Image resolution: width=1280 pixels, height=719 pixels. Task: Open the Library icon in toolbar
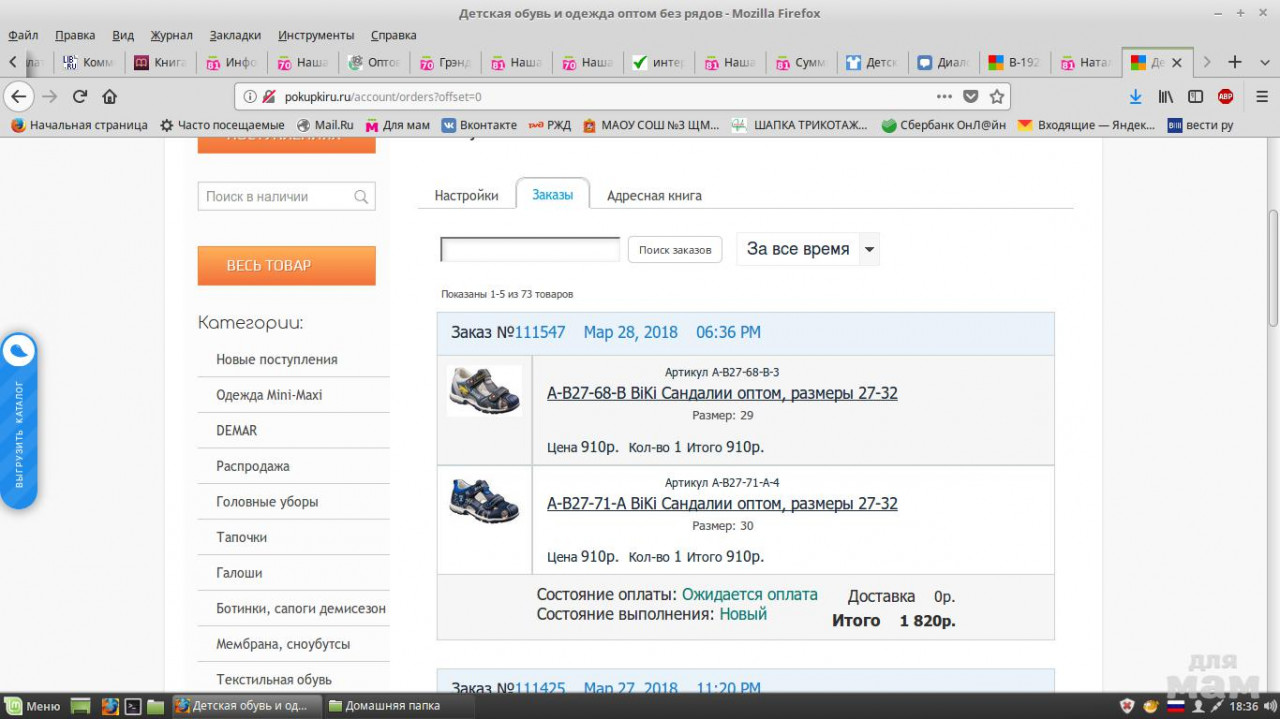[x=1165, y=97]
